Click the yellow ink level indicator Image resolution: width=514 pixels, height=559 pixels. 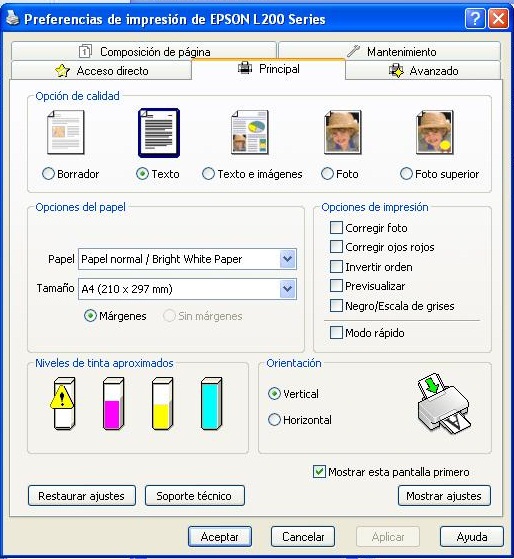tap(162, 404)
